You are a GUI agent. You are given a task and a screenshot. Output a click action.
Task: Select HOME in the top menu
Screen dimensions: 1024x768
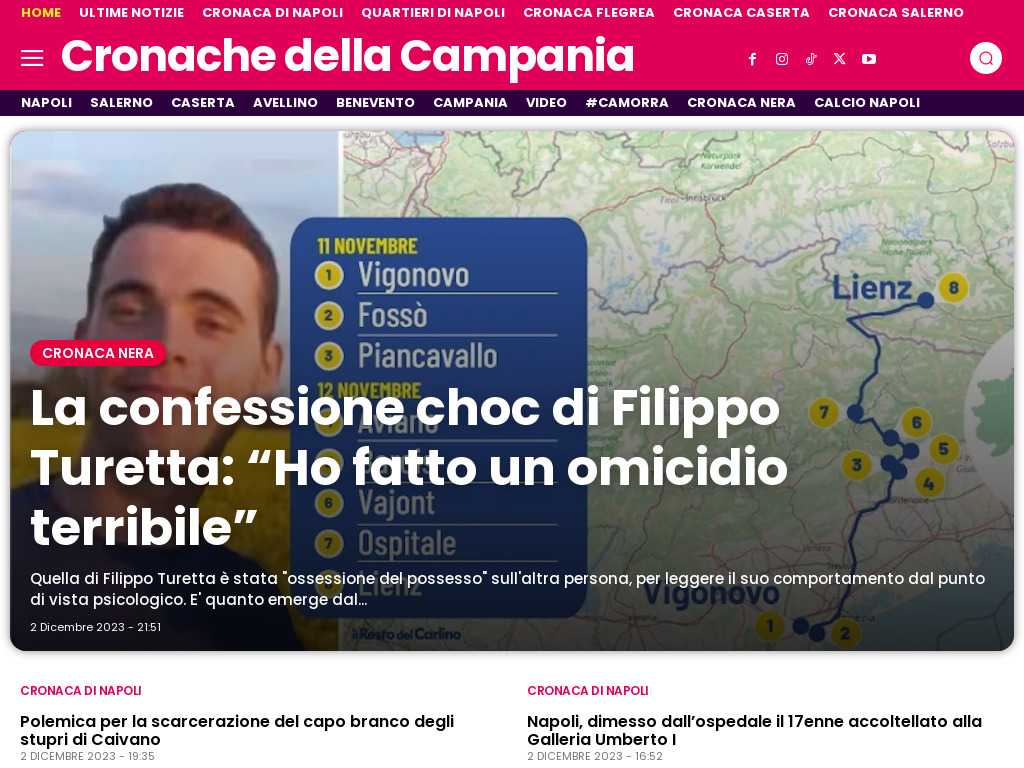[40, 12]
